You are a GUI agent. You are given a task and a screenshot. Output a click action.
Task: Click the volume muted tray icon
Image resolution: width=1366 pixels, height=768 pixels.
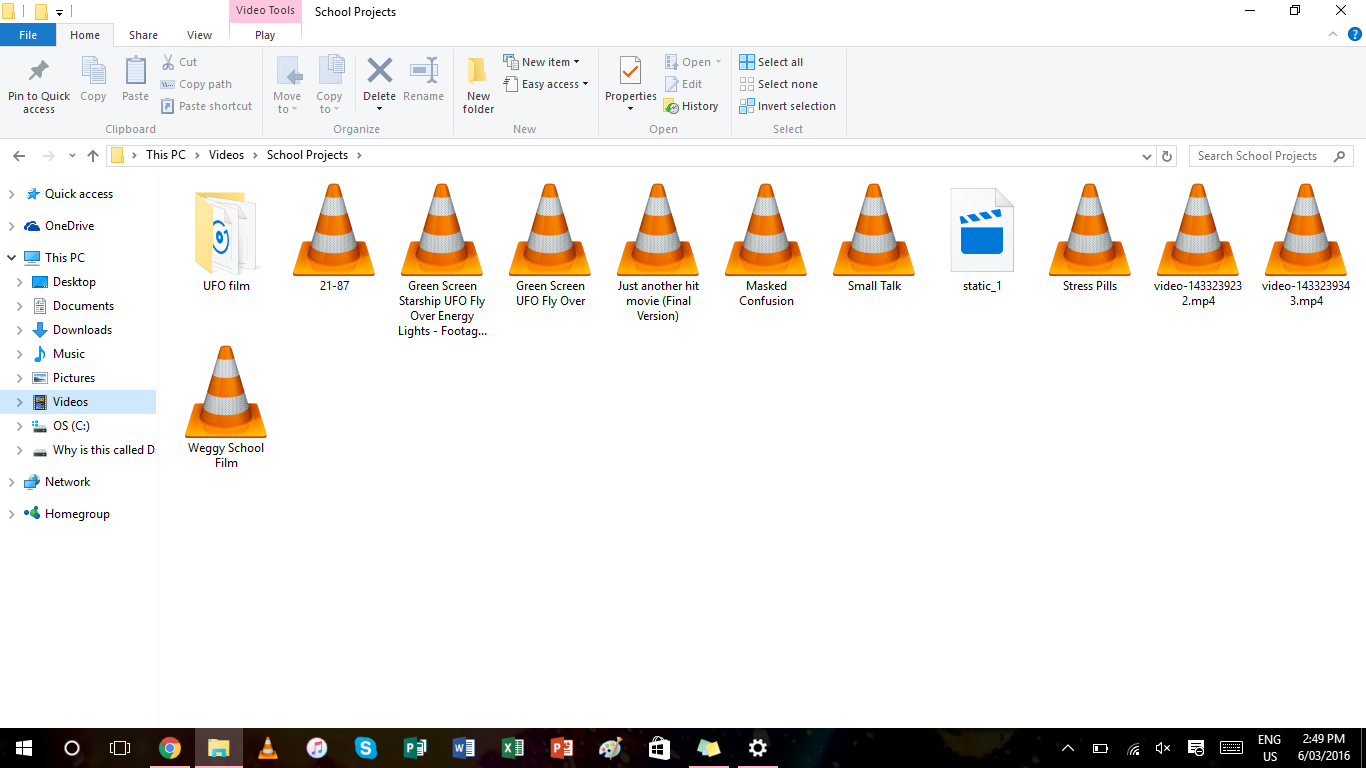[1163, 748]
